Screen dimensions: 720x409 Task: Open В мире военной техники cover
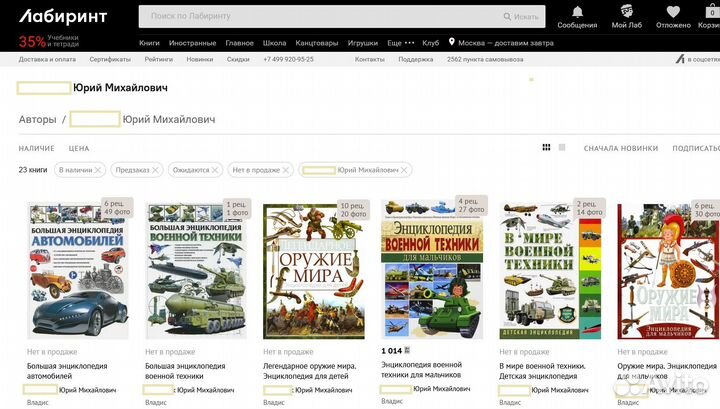550,271
